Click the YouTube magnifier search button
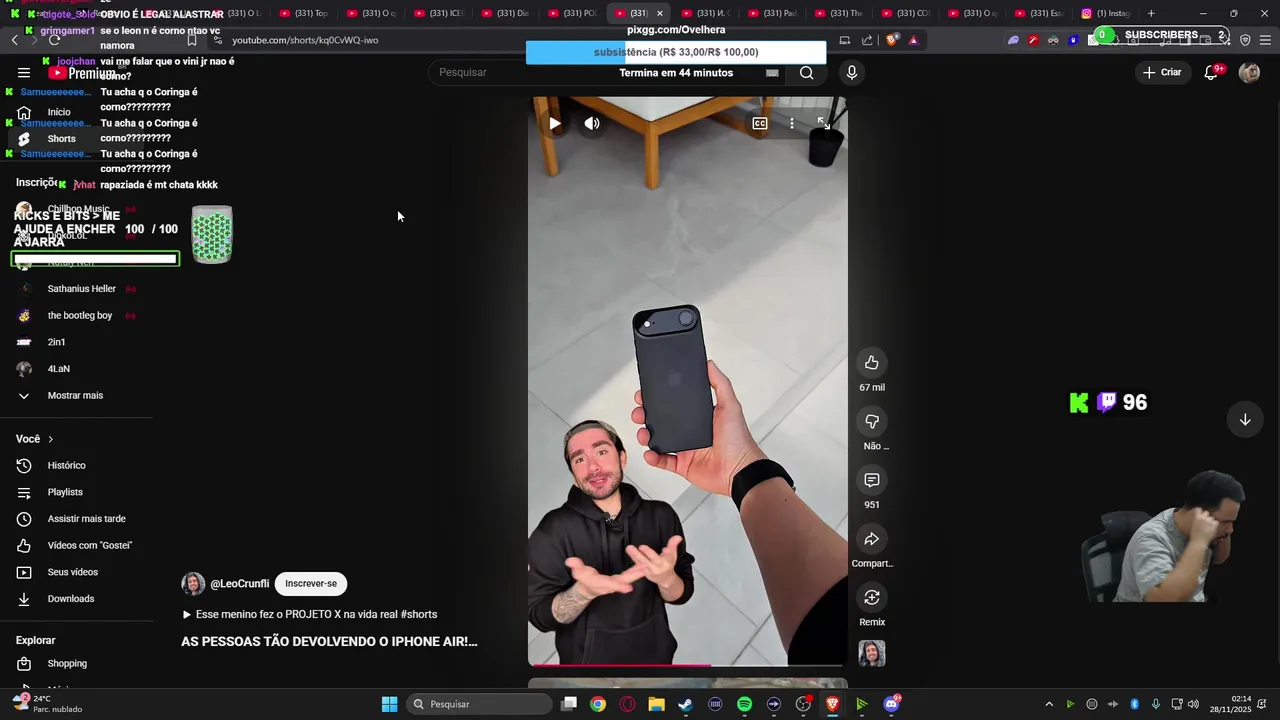Viewport: 1280px width, 720px height. tap(806, 73)
